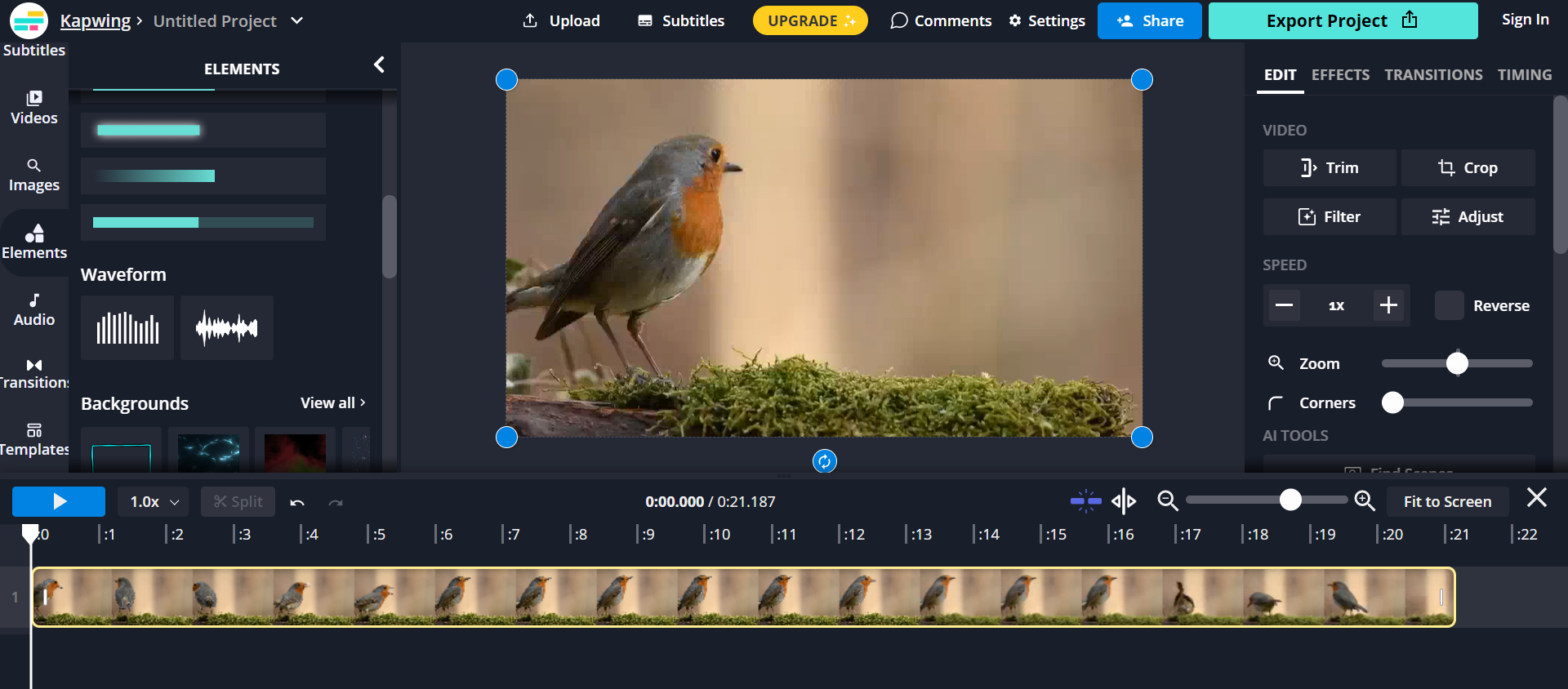Click the plus button to increase speed
The height and width of the screenshot is (689, 1568).
[x=1388, y=305]
